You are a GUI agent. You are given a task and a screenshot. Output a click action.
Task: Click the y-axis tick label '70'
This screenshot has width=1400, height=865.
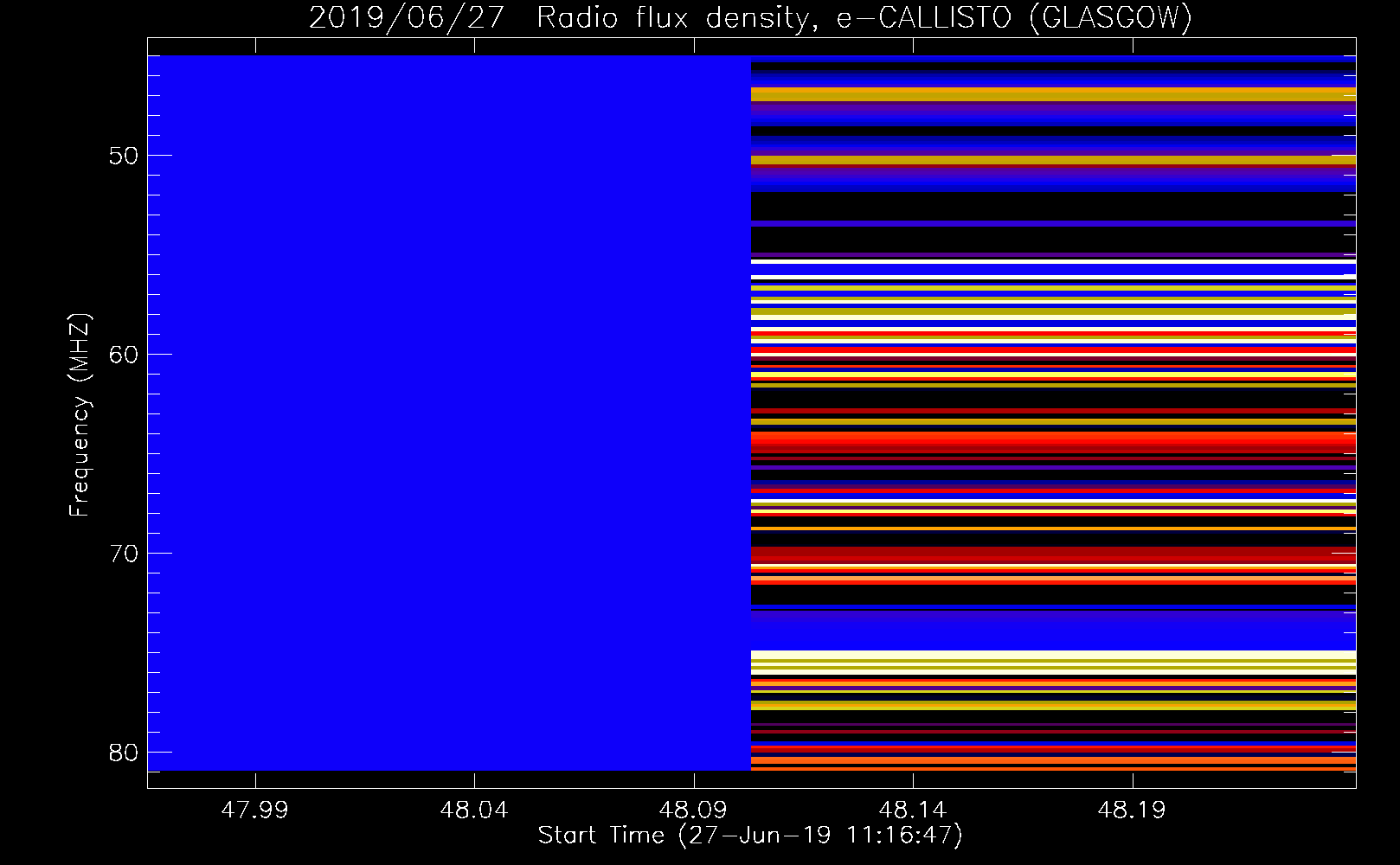pyautogui.click(x=124, y=554)
